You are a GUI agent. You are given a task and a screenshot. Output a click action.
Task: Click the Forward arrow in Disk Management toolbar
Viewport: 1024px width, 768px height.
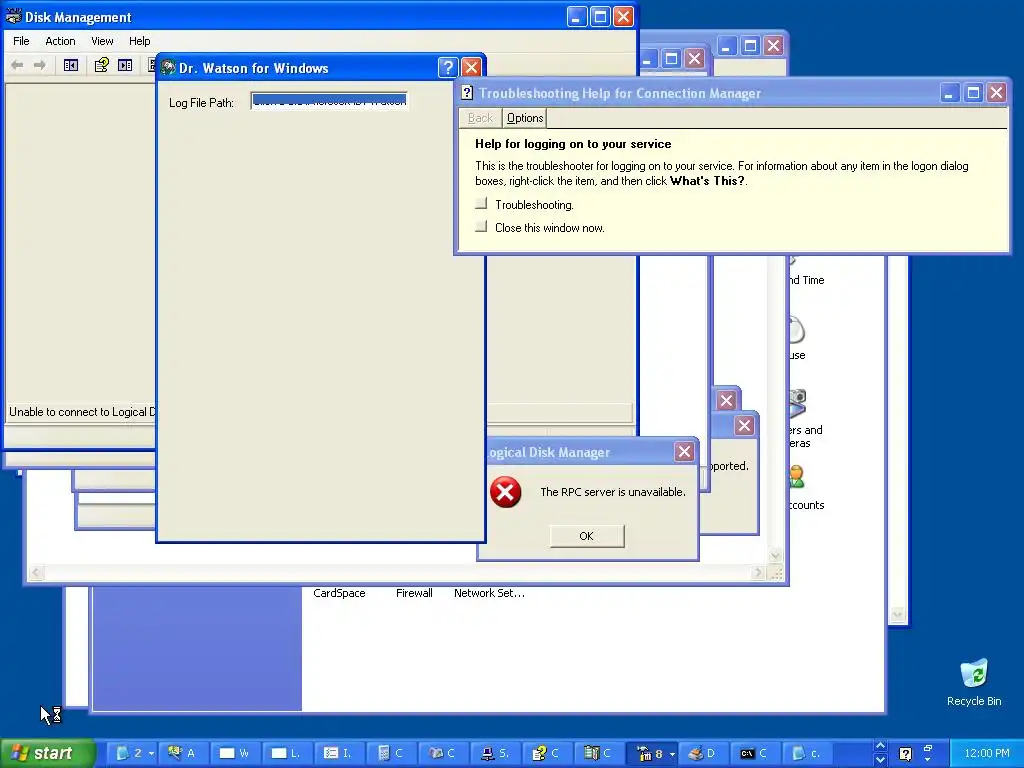point(40,65)
